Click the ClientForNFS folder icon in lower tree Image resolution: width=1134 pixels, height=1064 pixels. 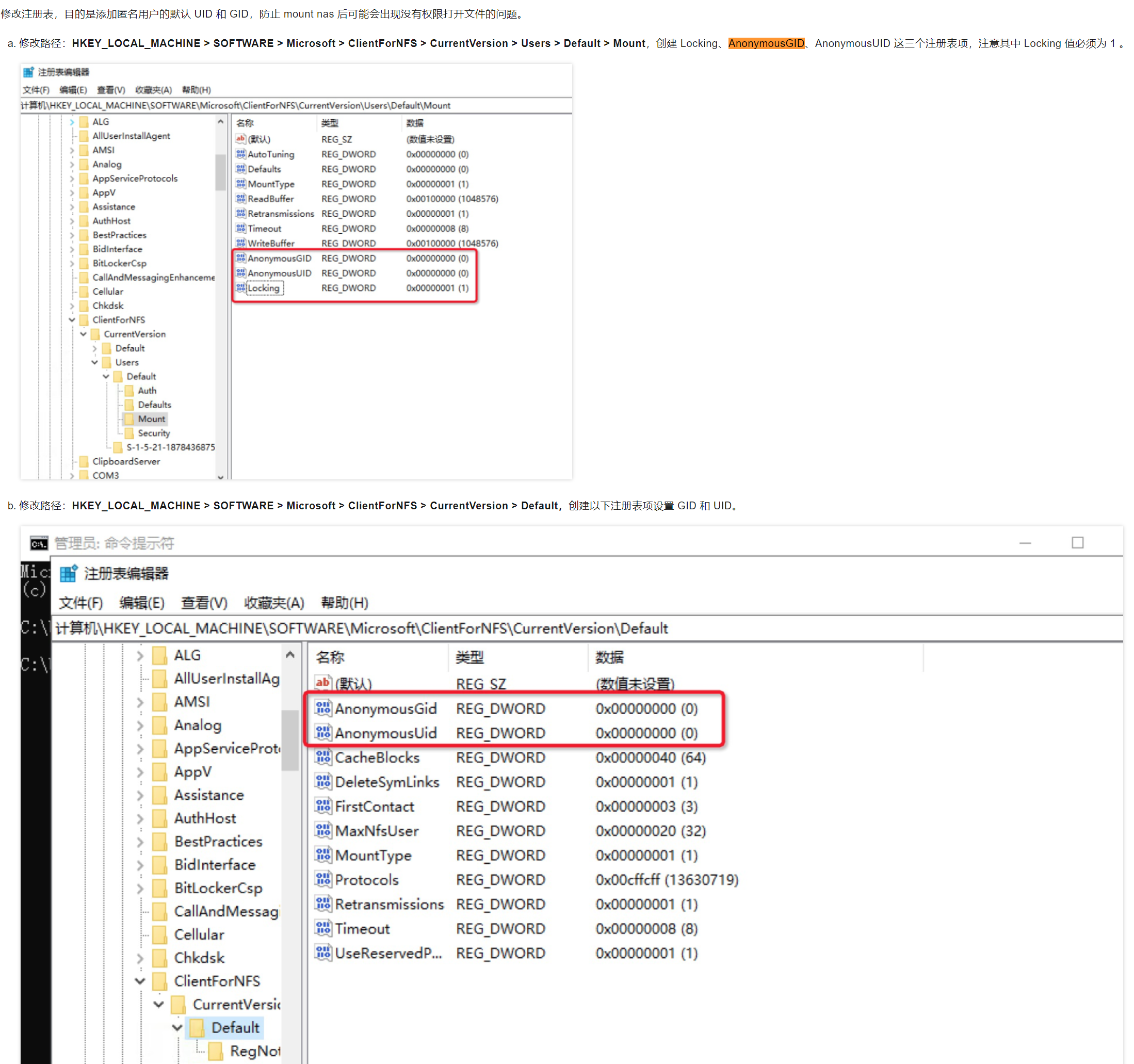(160, 981)
